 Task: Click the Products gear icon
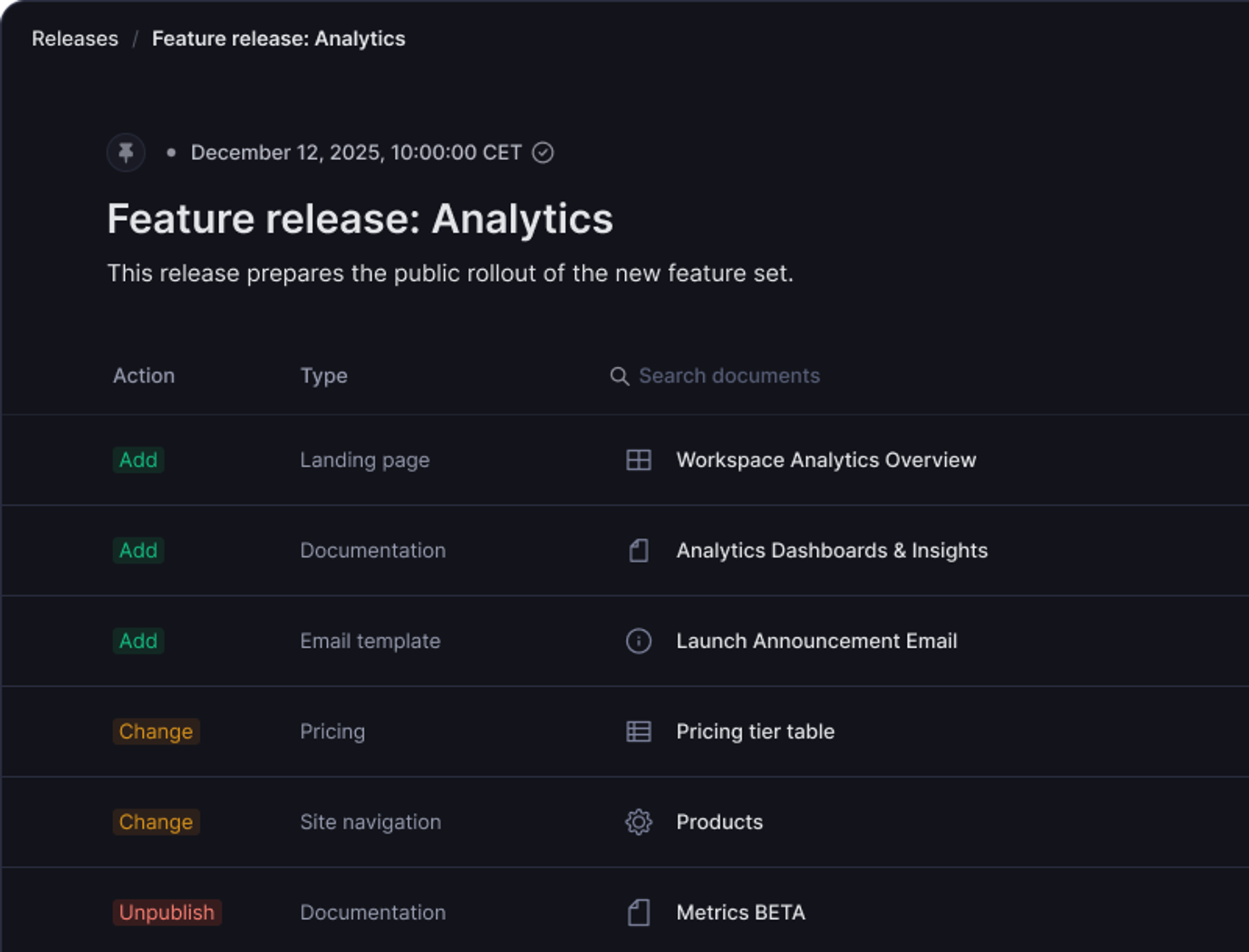tap(638, 822)
